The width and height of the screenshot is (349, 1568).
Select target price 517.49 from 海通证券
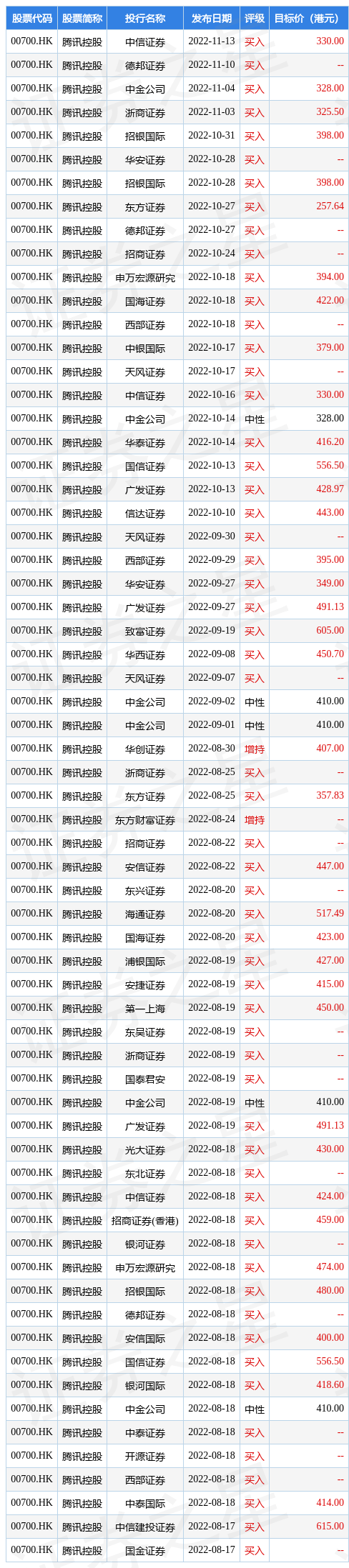[x=330, y=914]
